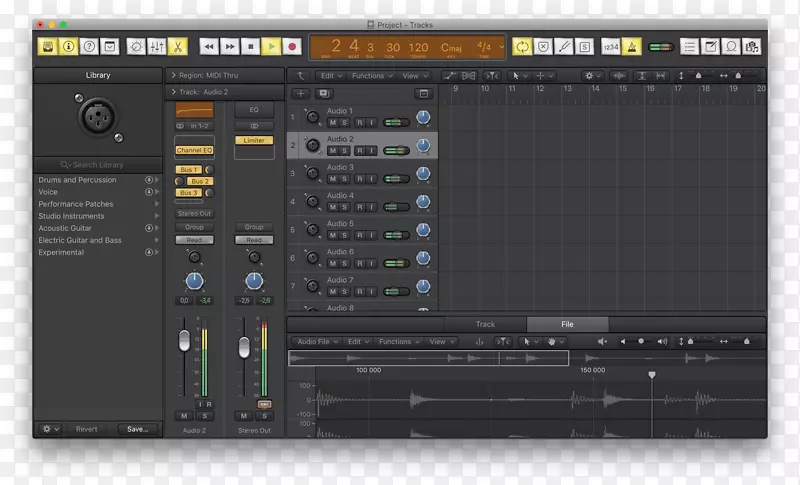Click the Rewind transport button
This screenshot has height=485, width=800.
pyautogui.click(x=208, y=46)
